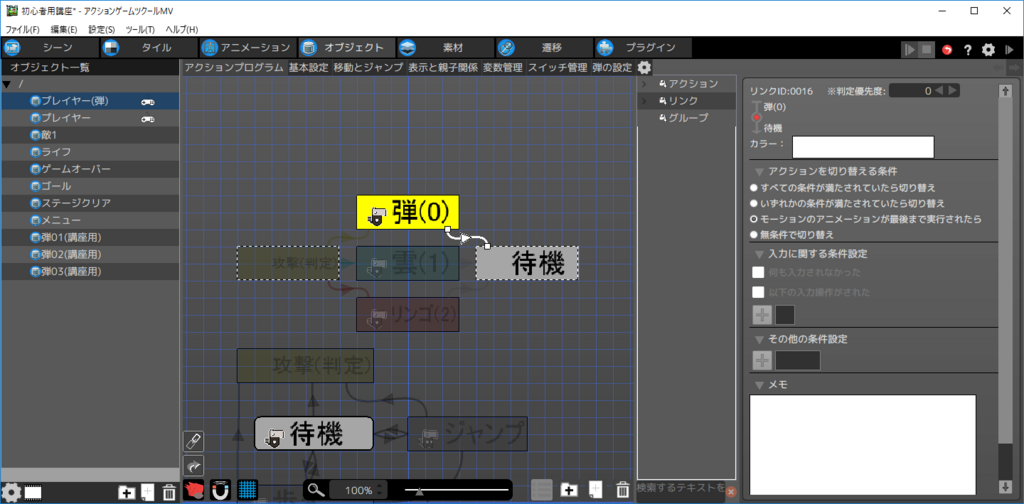Click scroll-to-bottom arrow in link properties

coord(1005,487)
